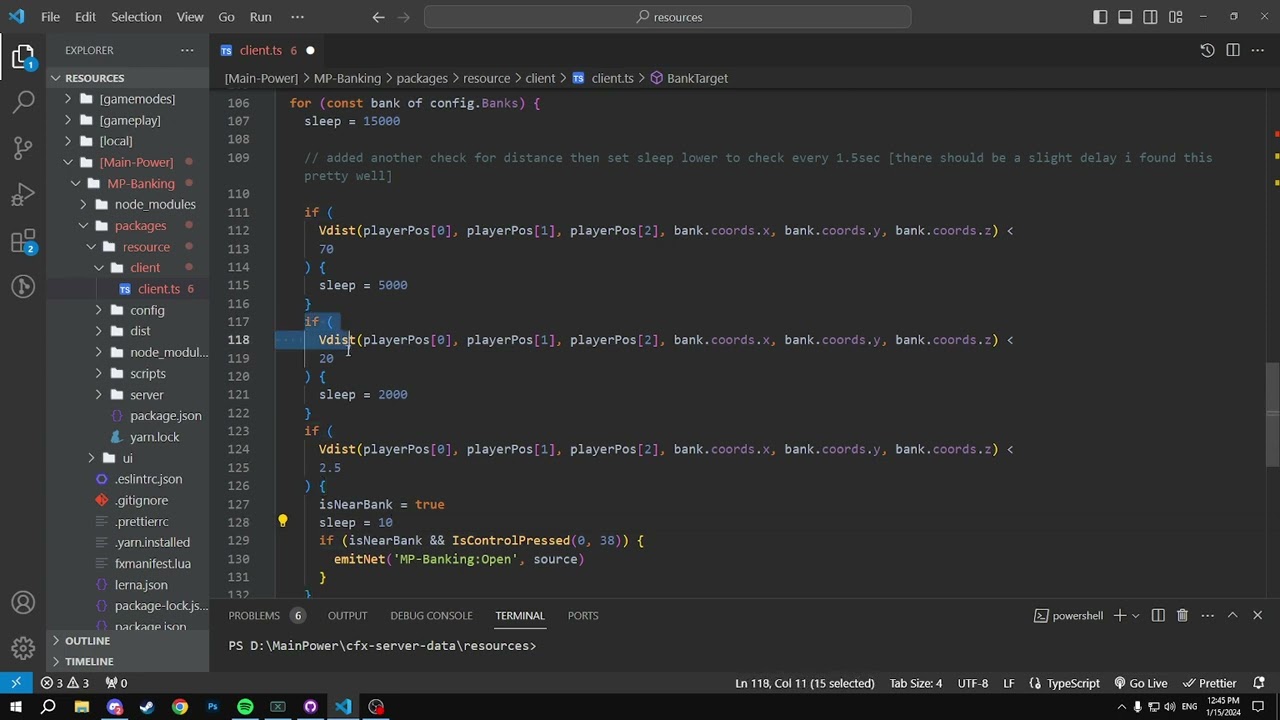The height and width of the screenshot is (720, 1280).
Task: Open the Run menu
Action: click(260, 17)
